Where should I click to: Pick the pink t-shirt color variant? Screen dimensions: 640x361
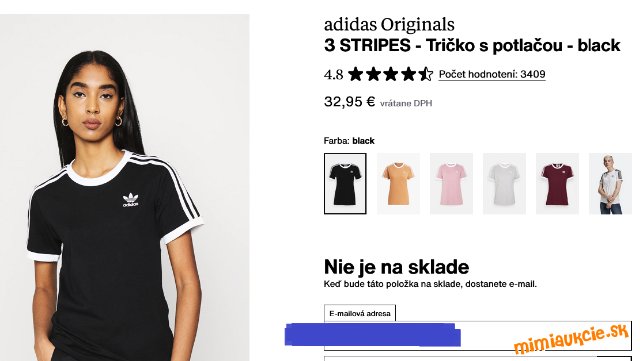tap(451, 183)
